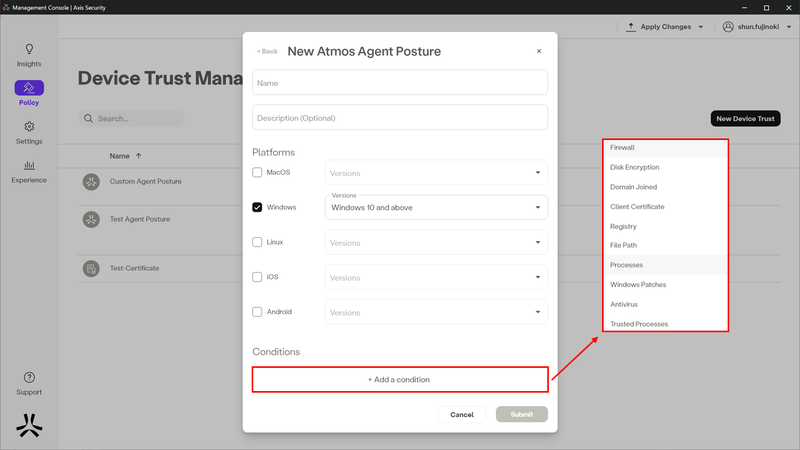Close the New Atmos Agent Posture dialog

click(x=539, y=51)
